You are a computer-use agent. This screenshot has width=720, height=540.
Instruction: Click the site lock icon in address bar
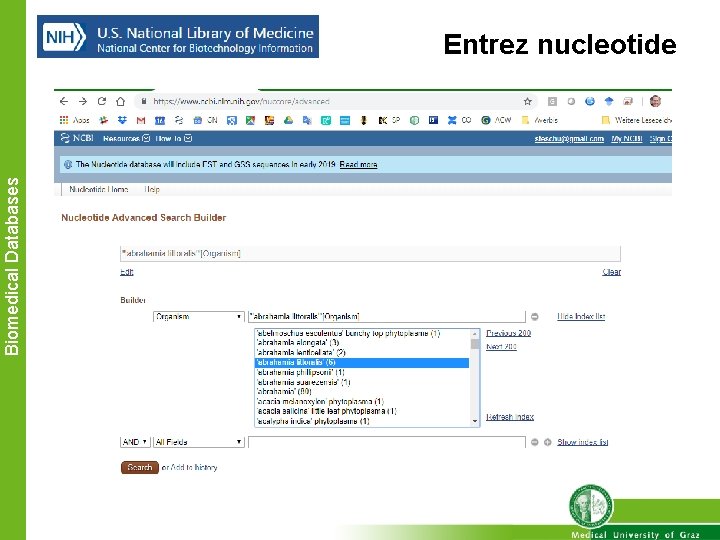[x=144, y=101]
